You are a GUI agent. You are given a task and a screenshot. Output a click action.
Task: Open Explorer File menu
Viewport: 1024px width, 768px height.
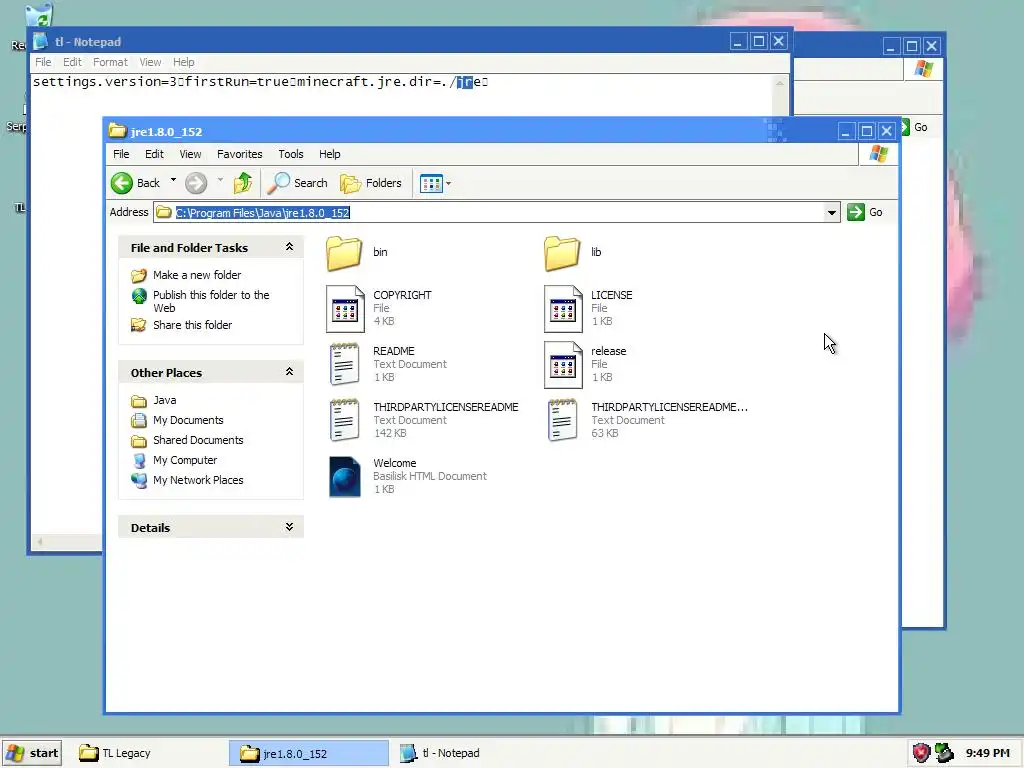121,154
